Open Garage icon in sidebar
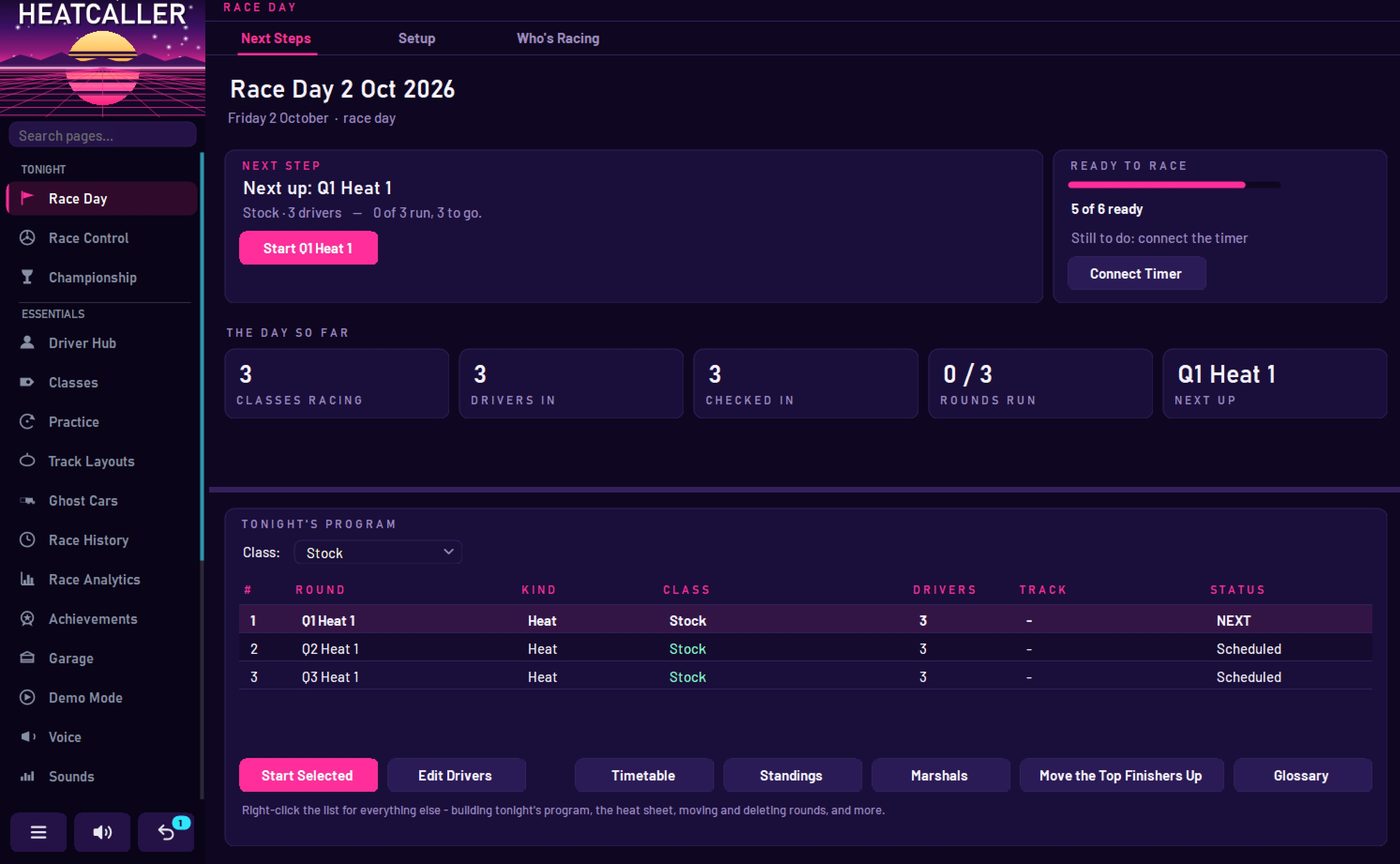This screenshot has width=1400, height=864. 28,658
